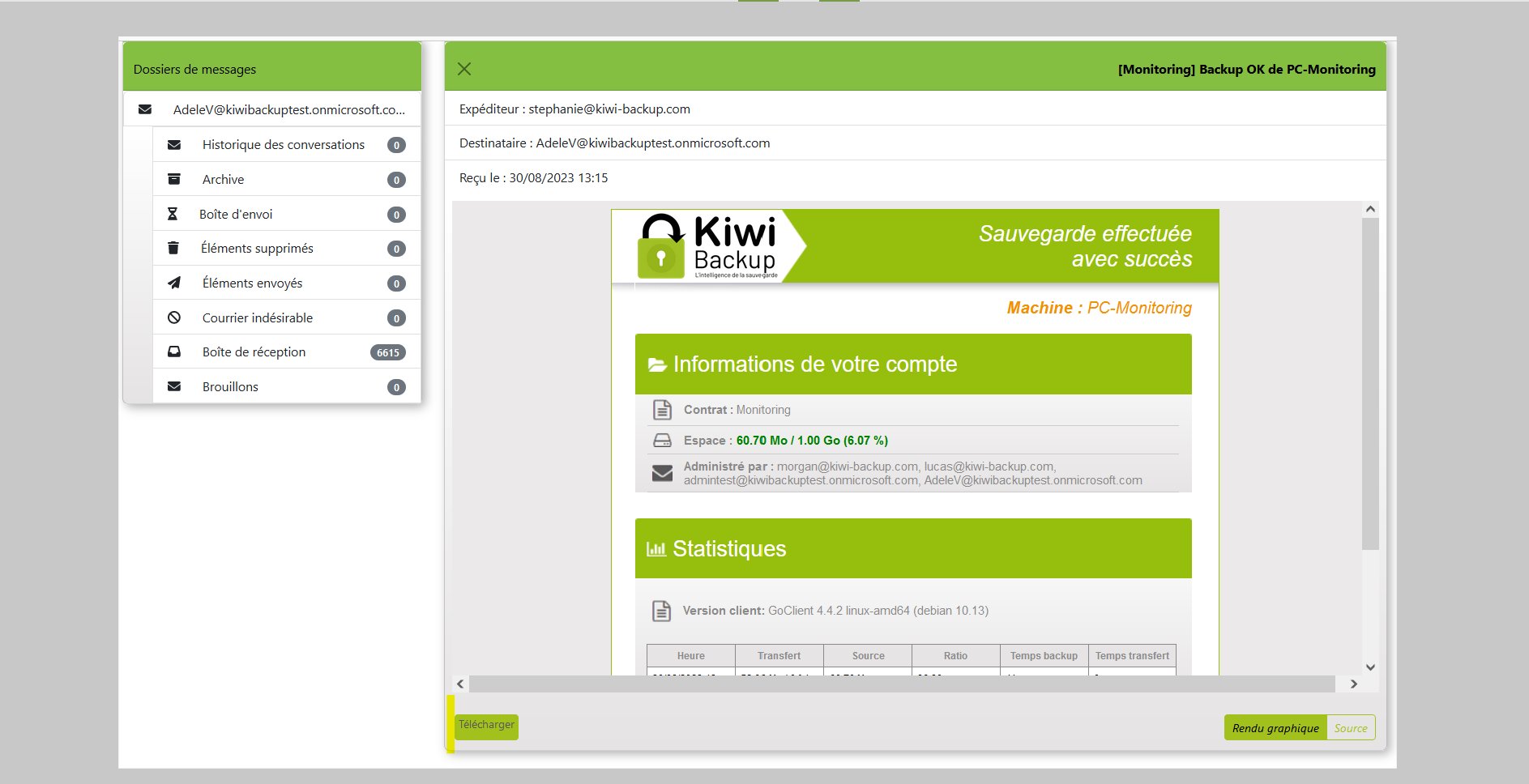The height and width of the screenshot is (784, 1529).
Task: Open the Historique des conversations folder
Action: pos(287,145)
